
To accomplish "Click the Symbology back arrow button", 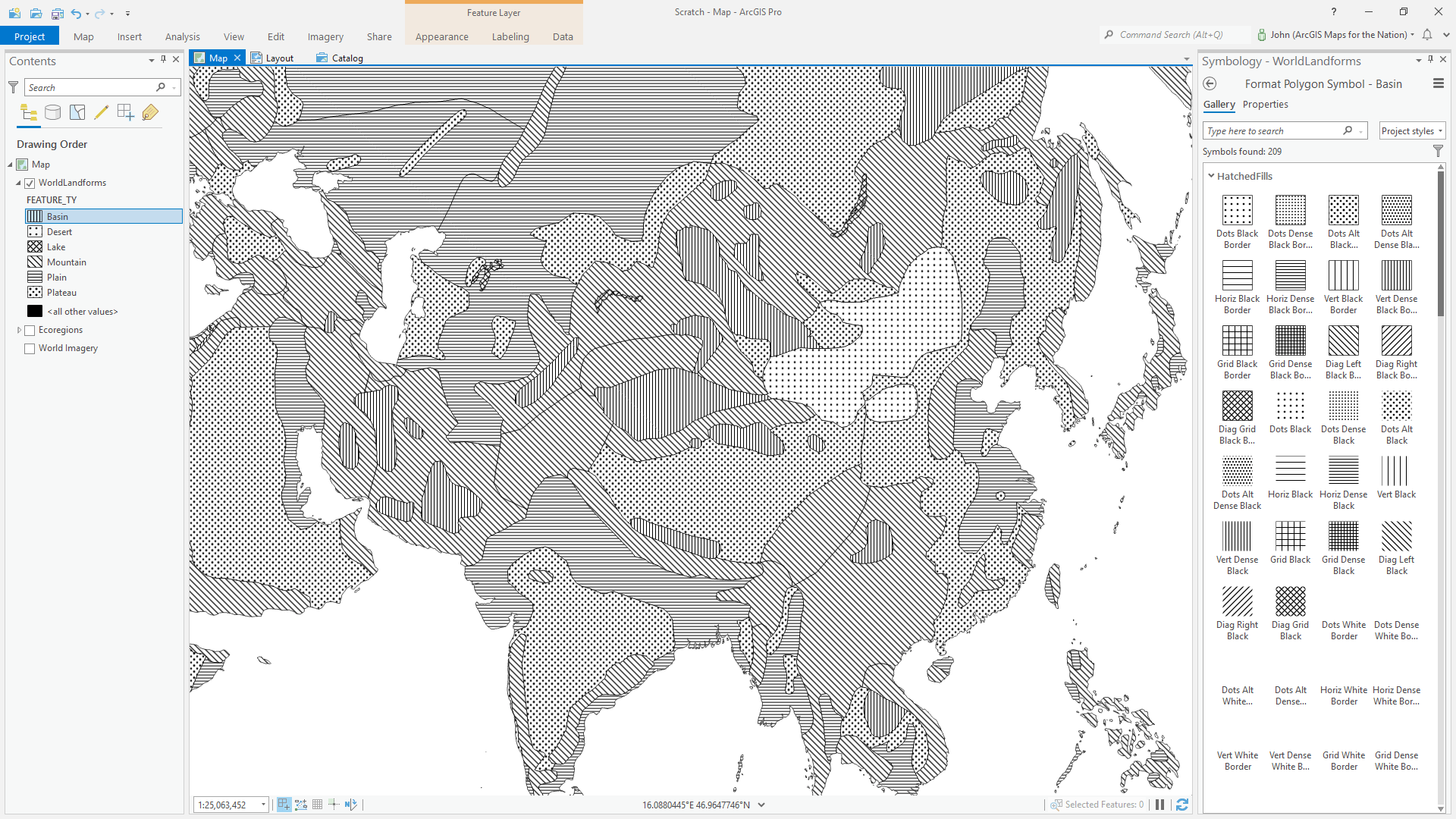I will point(1210,84).
